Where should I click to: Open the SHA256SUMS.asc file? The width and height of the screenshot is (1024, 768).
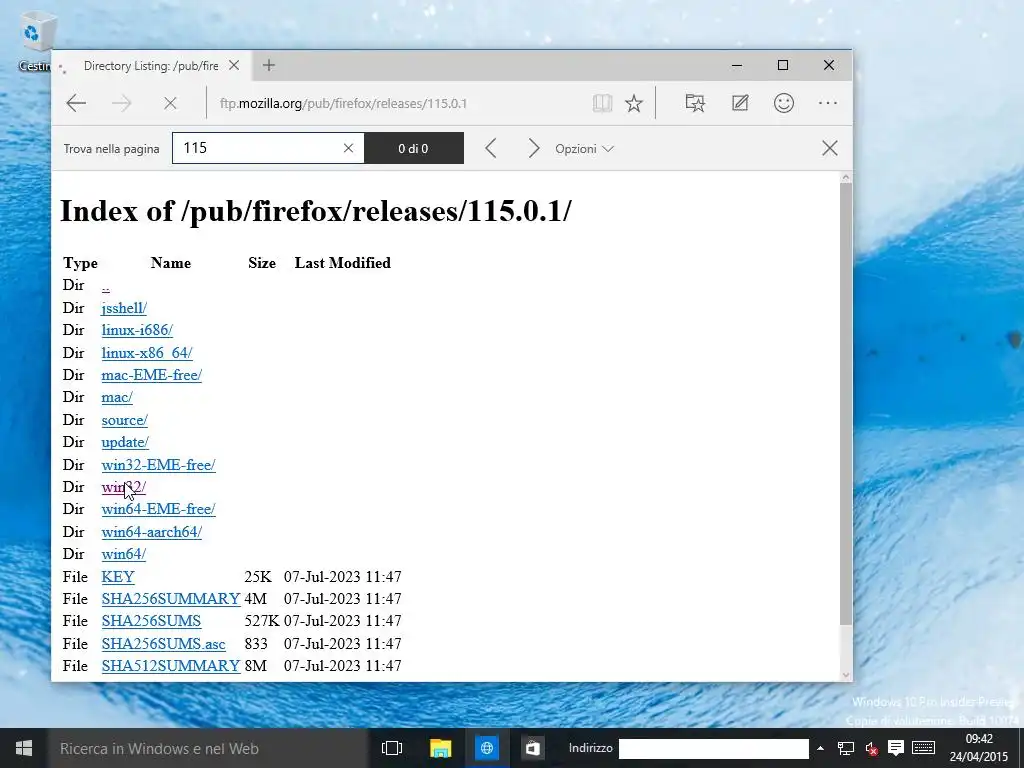(163, 644)
